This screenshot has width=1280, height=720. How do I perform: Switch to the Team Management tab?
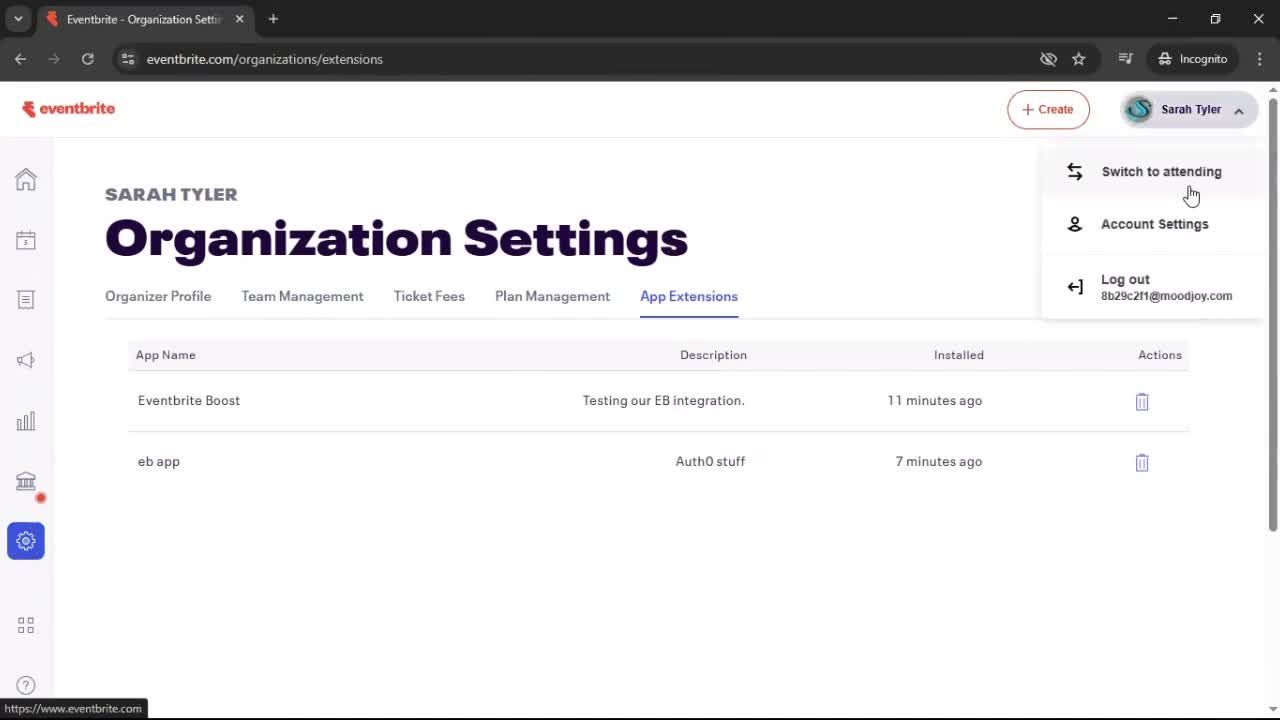click(302, 296)
